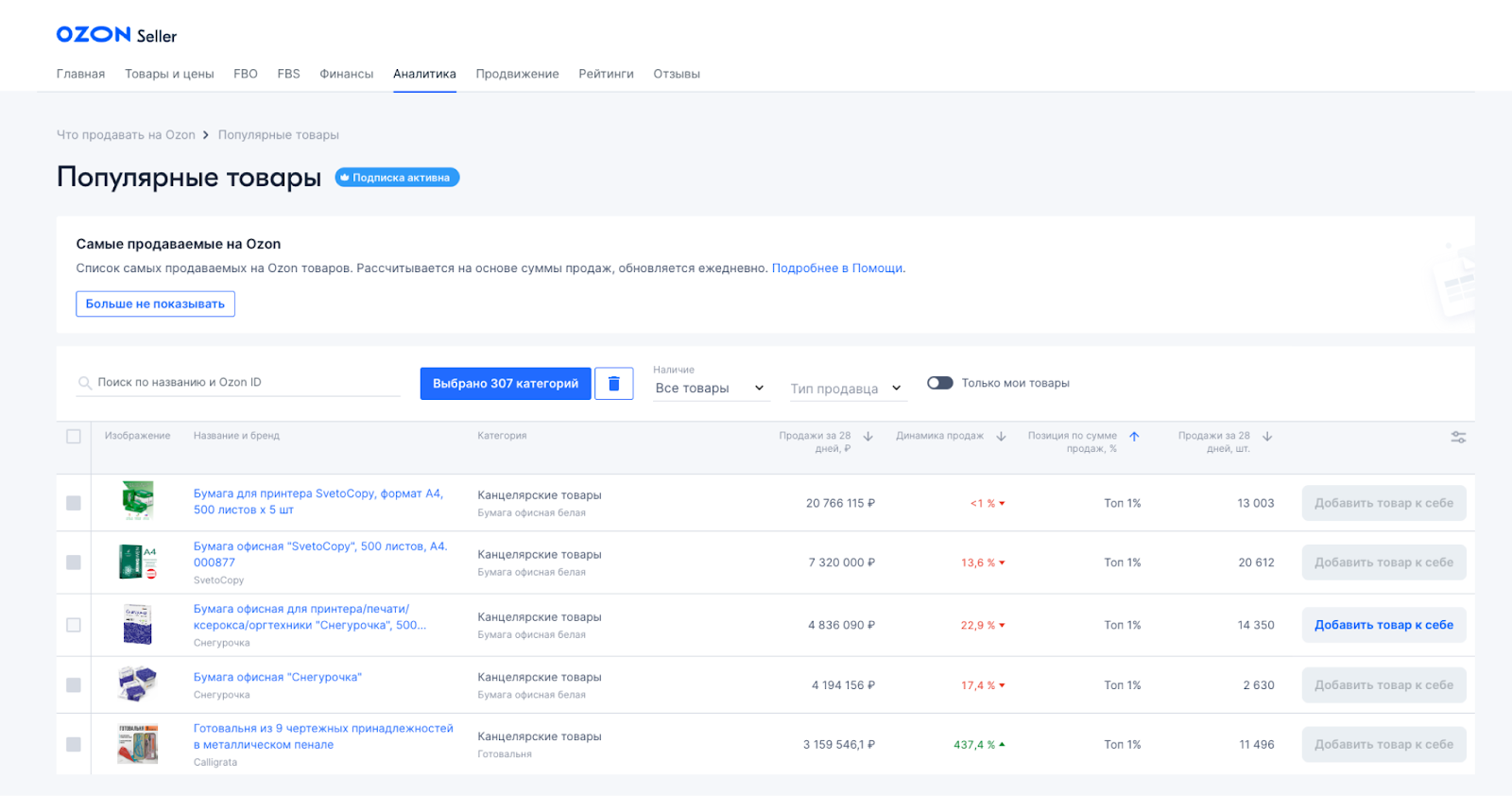Click the Больше не показывать button

coord(155,303)
